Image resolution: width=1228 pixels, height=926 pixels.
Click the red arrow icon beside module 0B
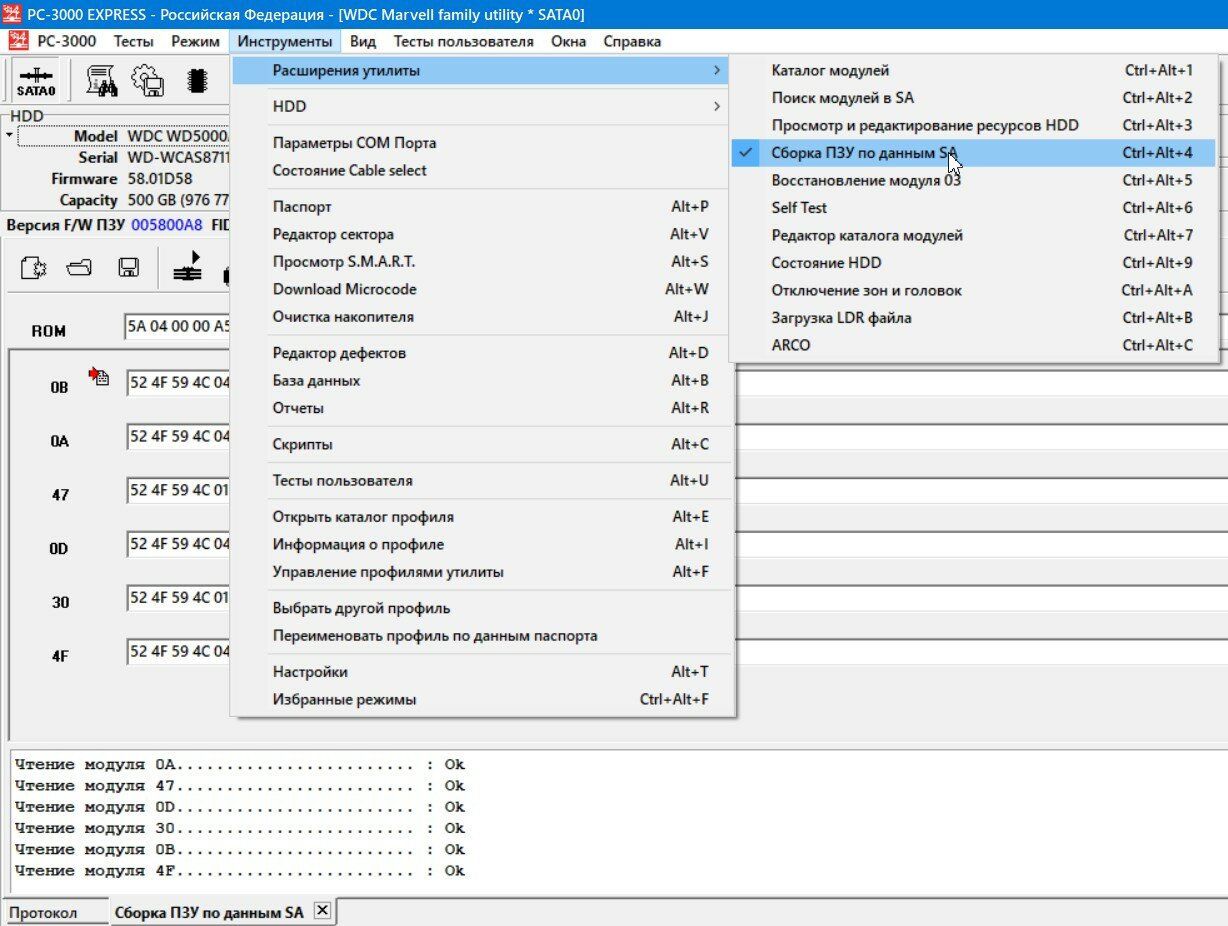[x=98, y=377]
